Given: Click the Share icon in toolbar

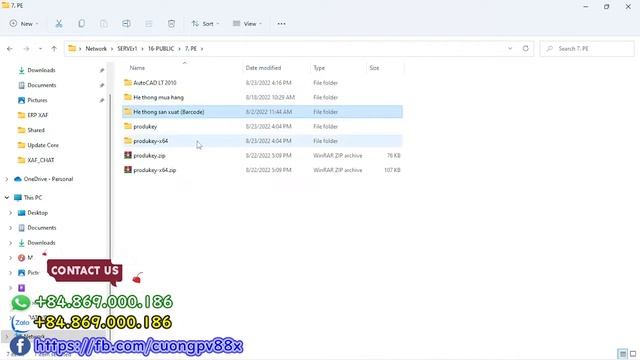Looking at the screenshot, I should [x=149, y=24].
